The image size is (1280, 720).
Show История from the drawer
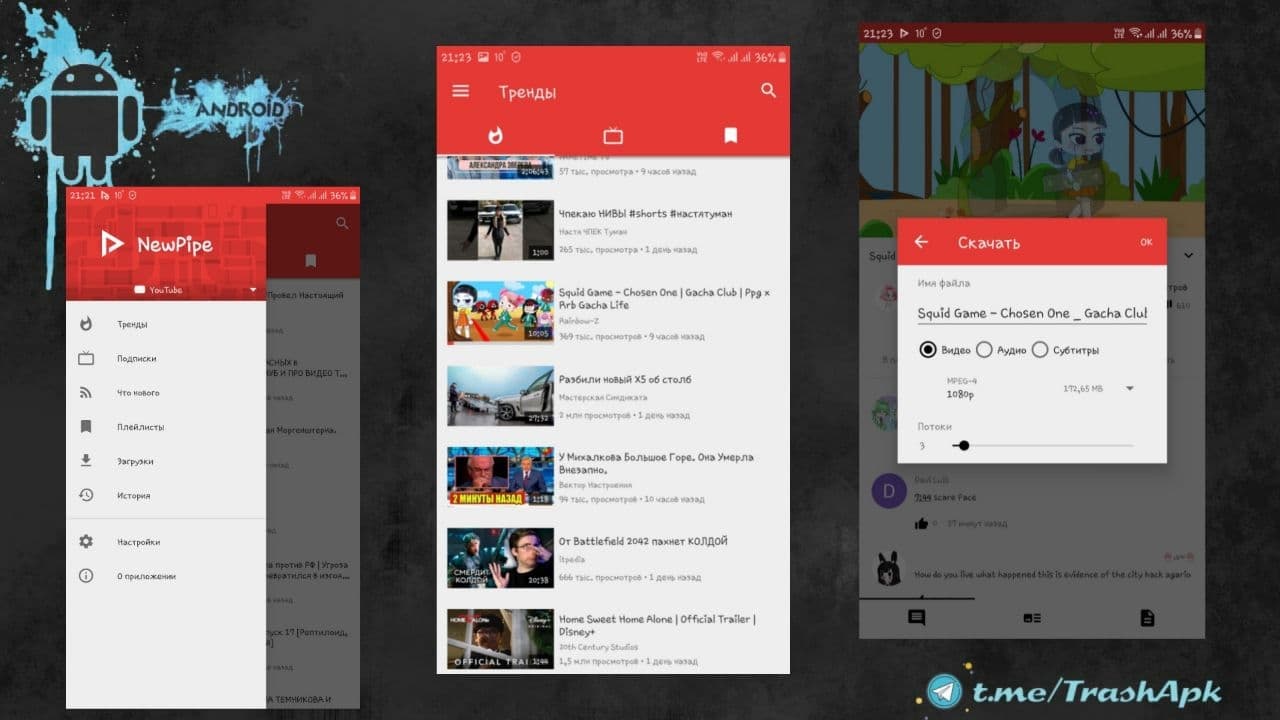click(166, 495)
